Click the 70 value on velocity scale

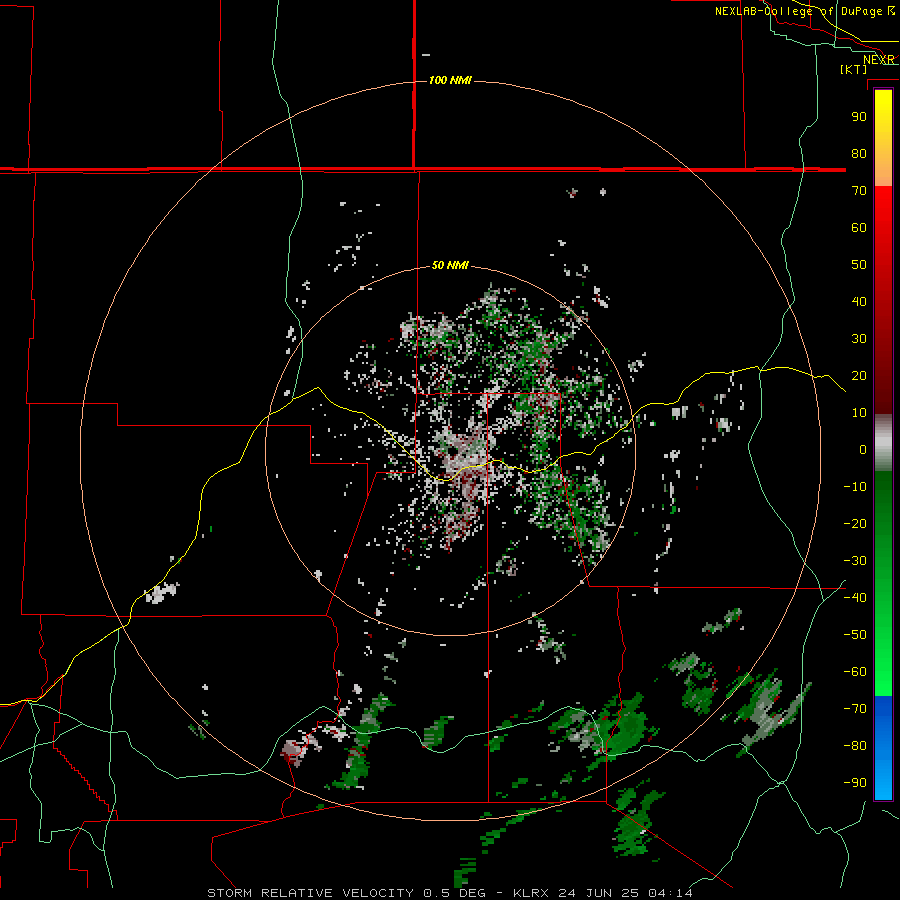[859, 191]
